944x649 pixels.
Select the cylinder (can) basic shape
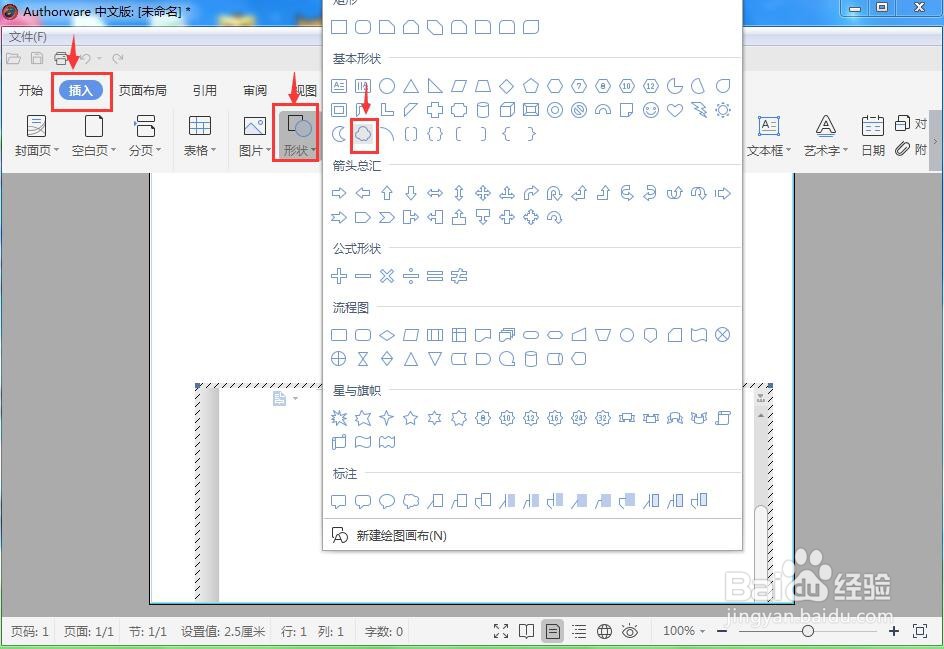point(483,110)
